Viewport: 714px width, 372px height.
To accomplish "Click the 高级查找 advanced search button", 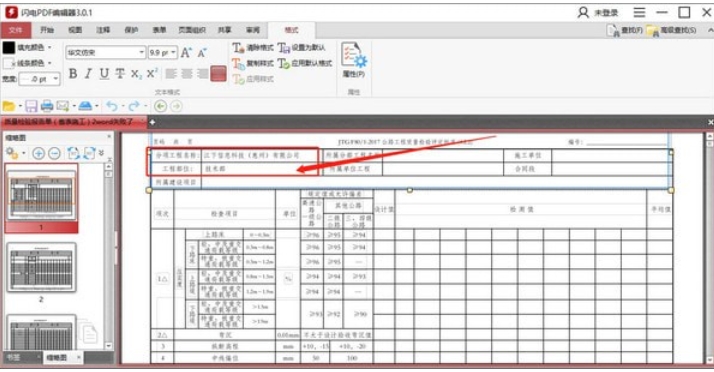I will [672, 31].
